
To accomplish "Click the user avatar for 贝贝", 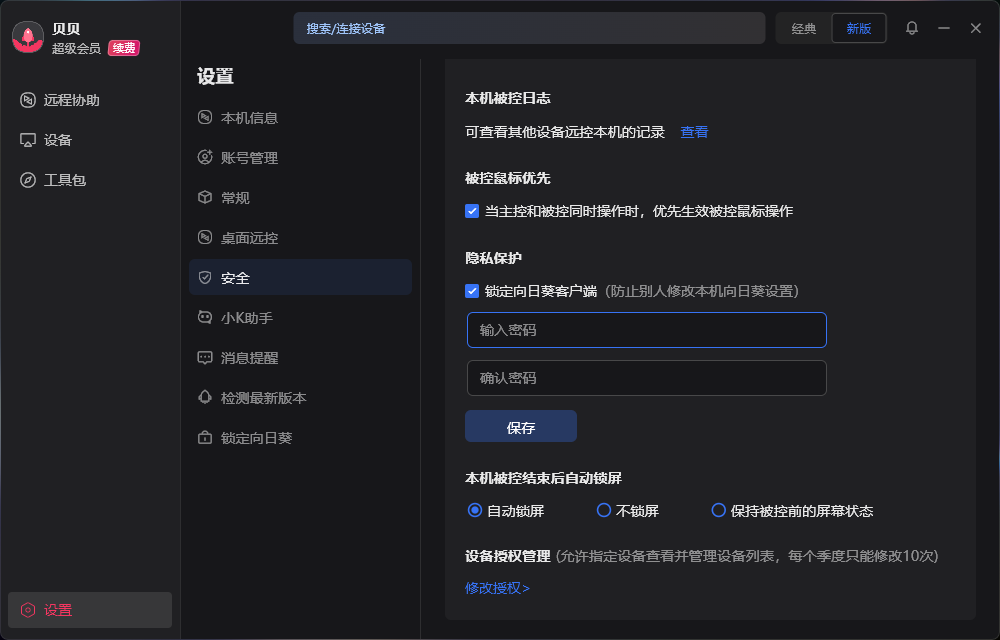I will coord(28,37).
